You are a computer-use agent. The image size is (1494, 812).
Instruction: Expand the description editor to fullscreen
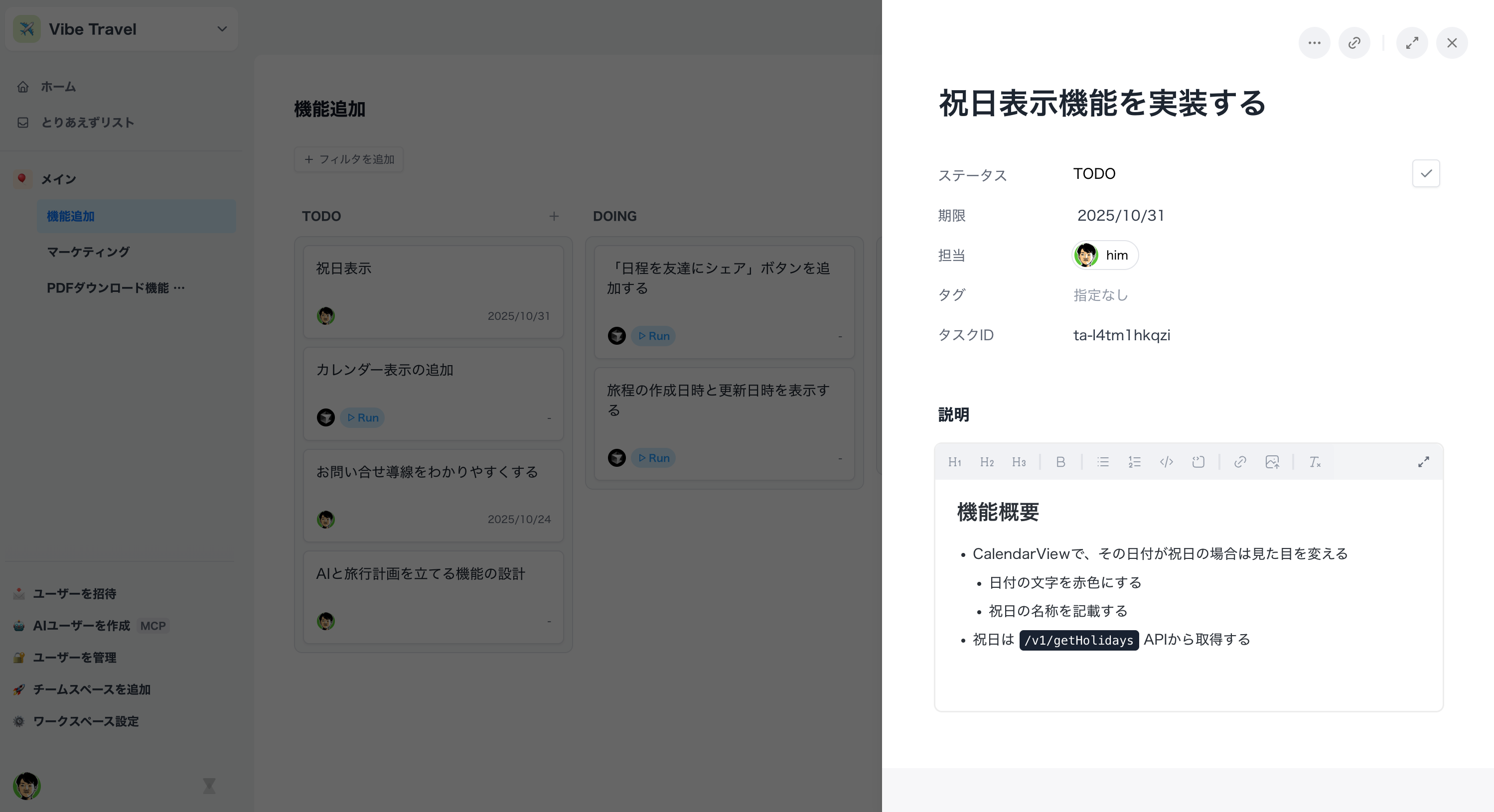[1424, 462]
